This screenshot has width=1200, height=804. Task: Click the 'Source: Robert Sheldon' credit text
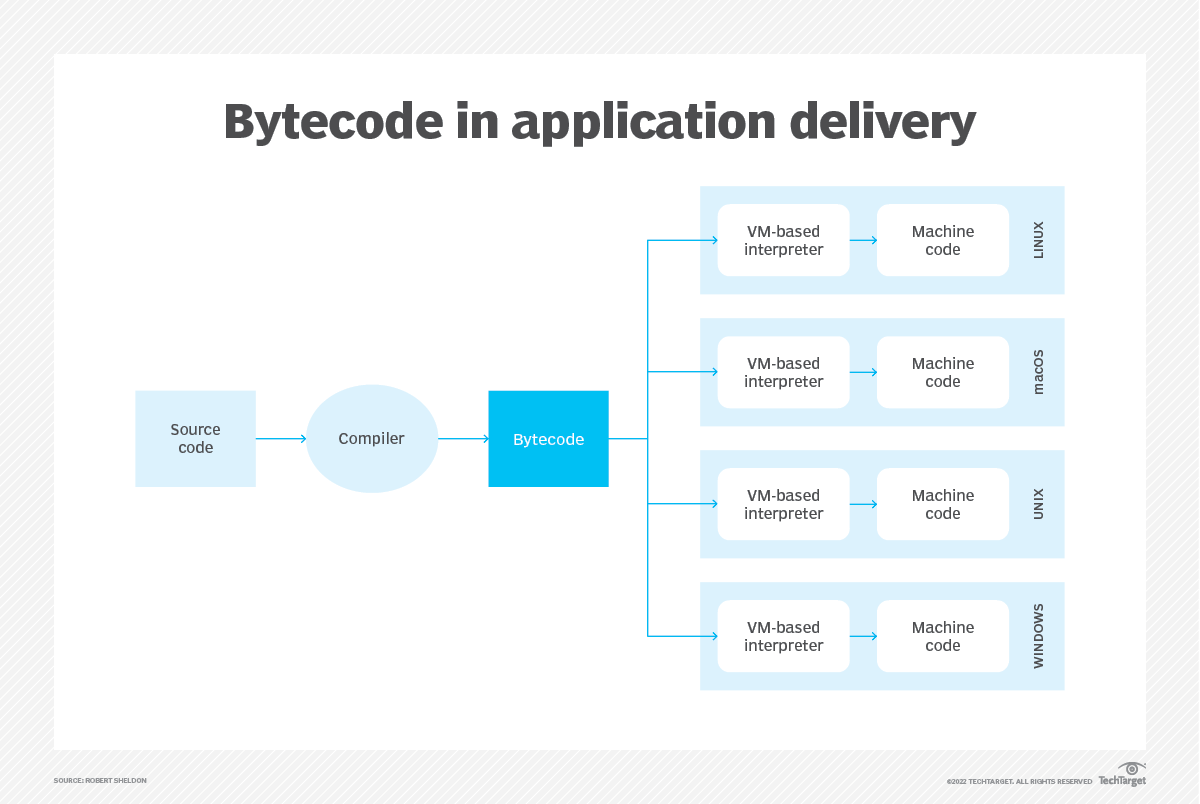click(100, 780)
